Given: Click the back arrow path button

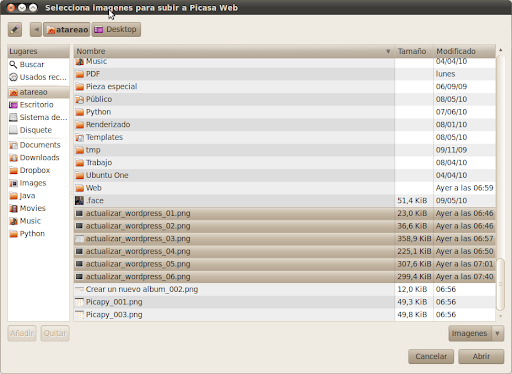Looking at the screenshot, I should (36, 30).
